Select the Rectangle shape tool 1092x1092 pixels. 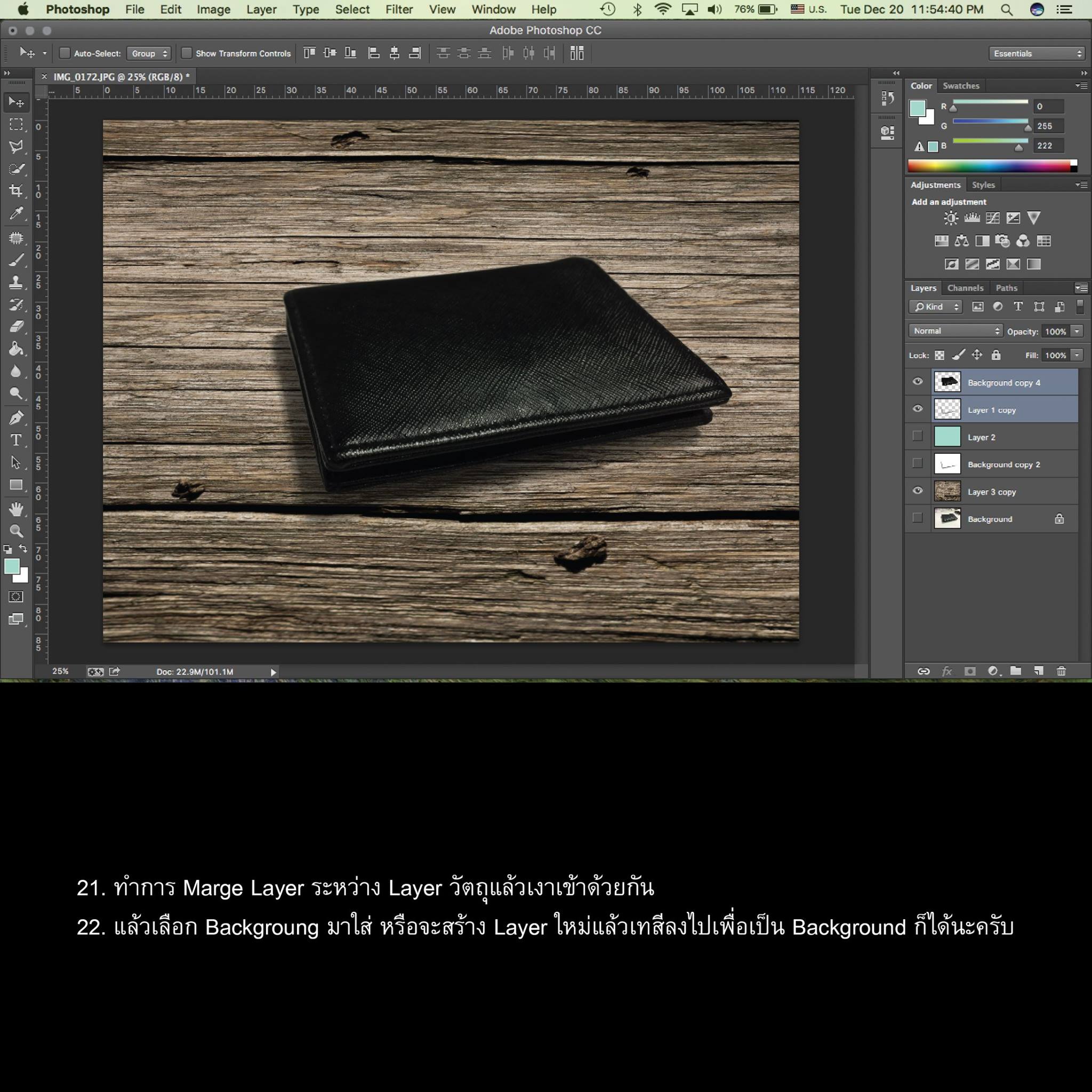click(x=17, y=486)
